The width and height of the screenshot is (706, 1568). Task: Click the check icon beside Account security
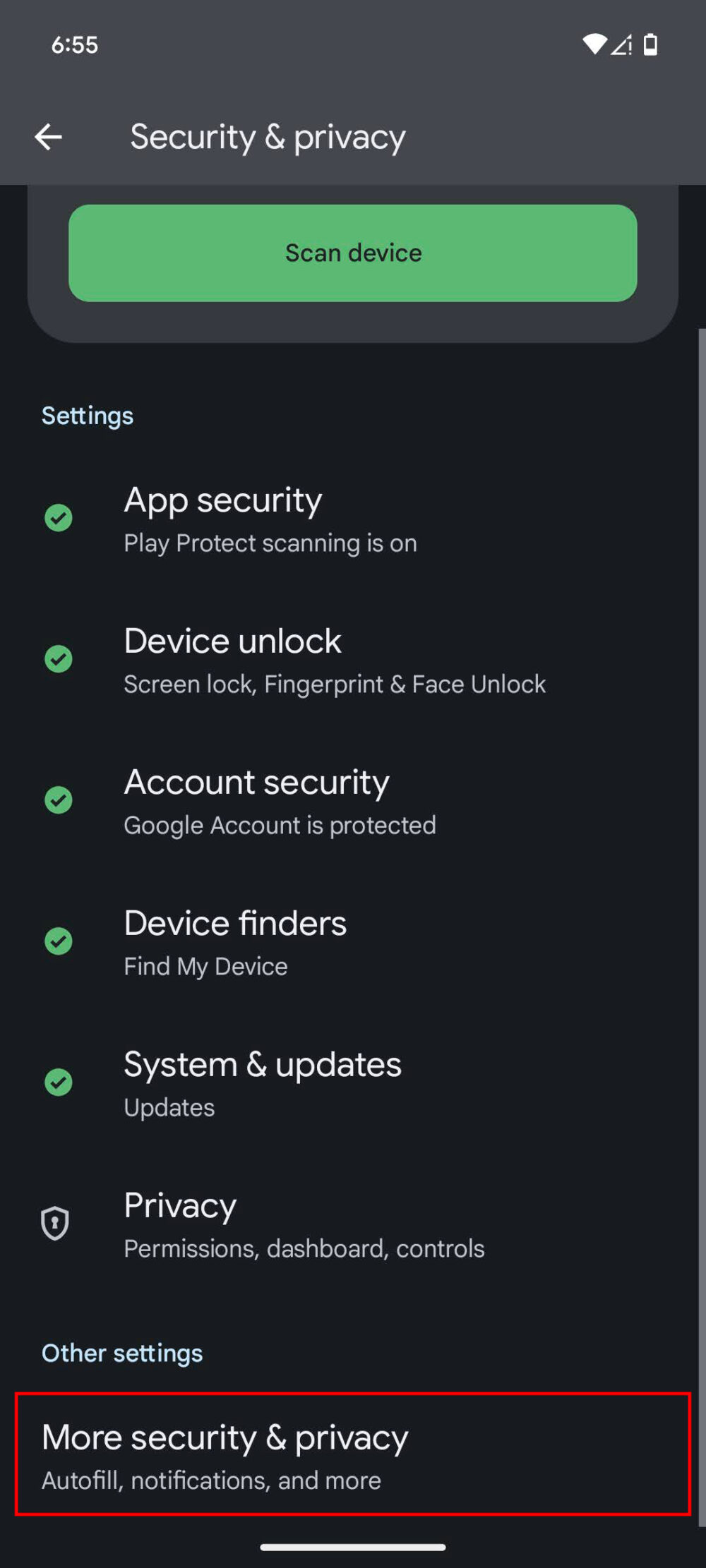pos(59,800)
